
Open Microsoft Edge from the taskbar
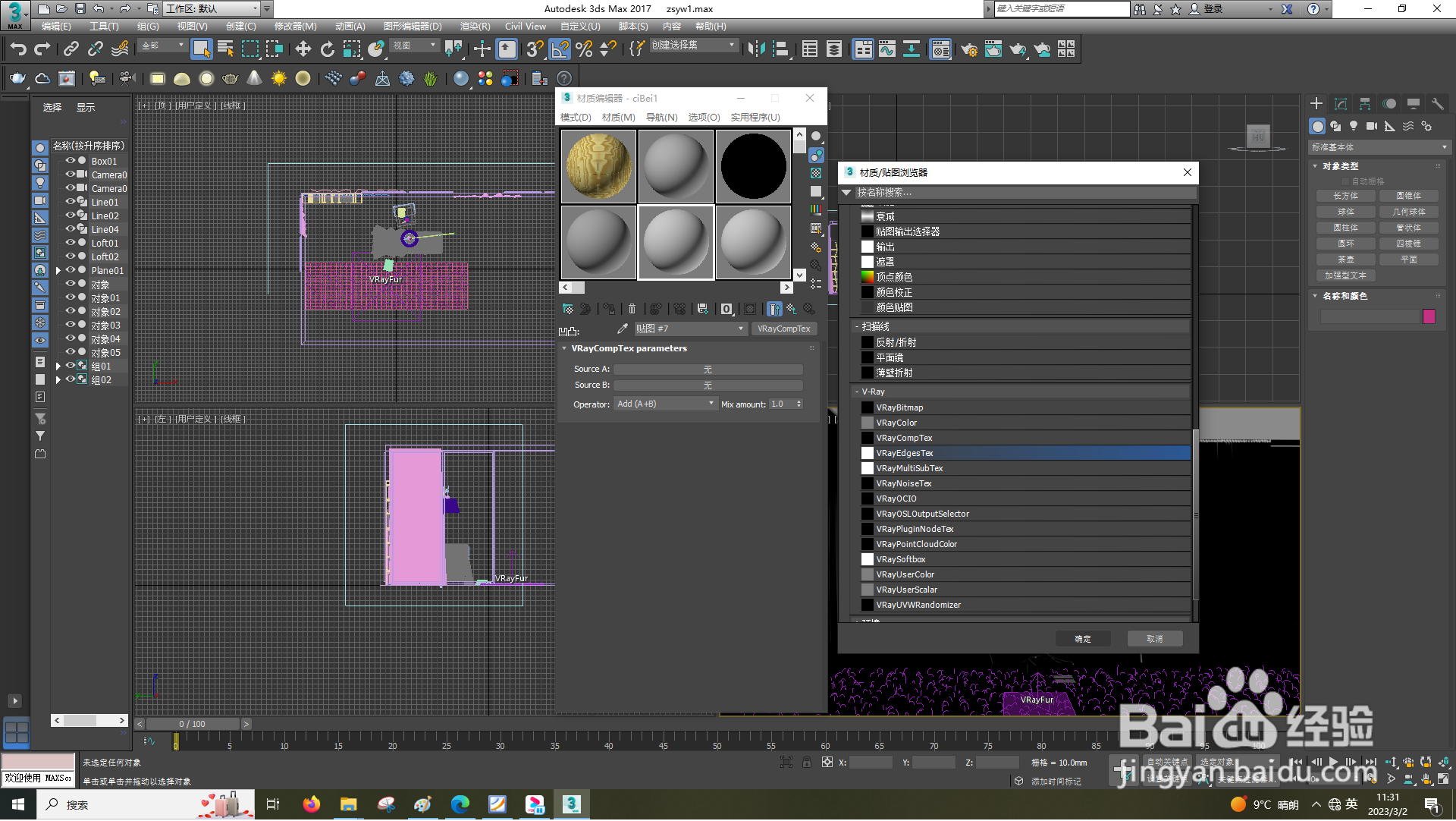coord(460,804)
